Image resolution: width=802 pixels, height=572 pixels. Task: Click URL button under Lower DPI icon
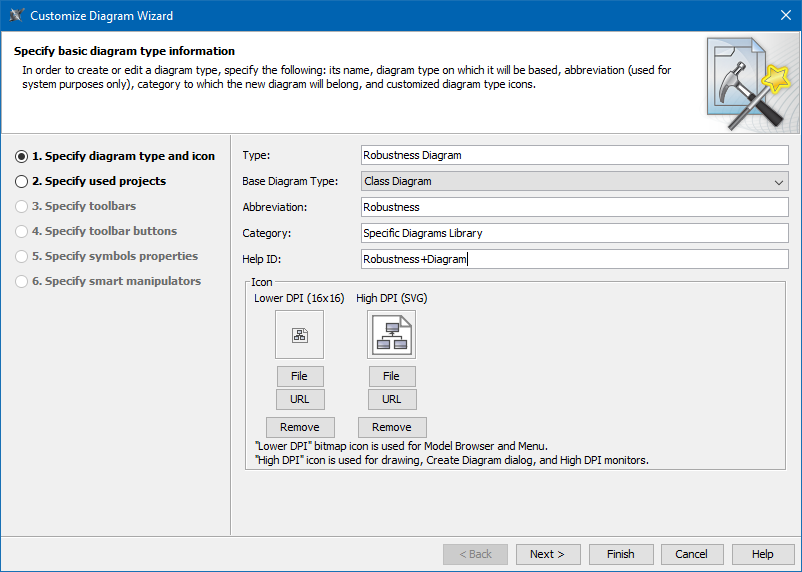click(299, 399)
